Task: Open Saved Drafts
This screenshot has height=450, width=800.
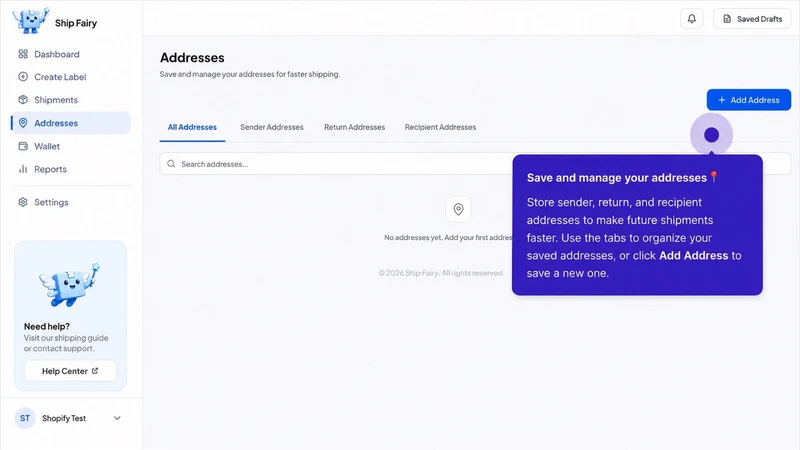Action: [x=752, y=19]
